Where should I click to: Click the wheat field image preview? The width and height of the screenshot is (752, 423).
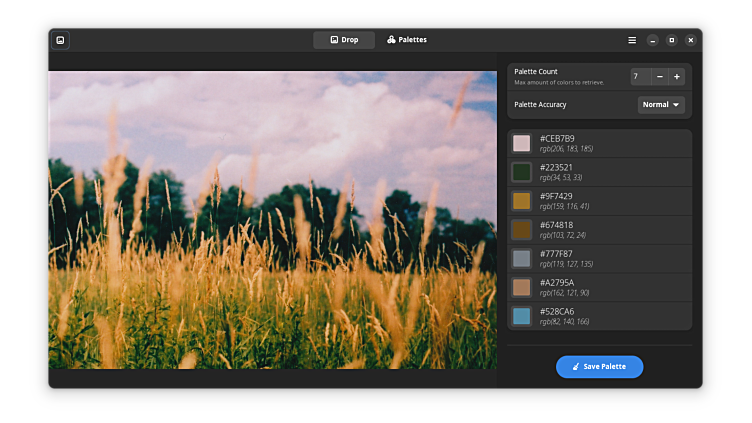pos(272,220)
